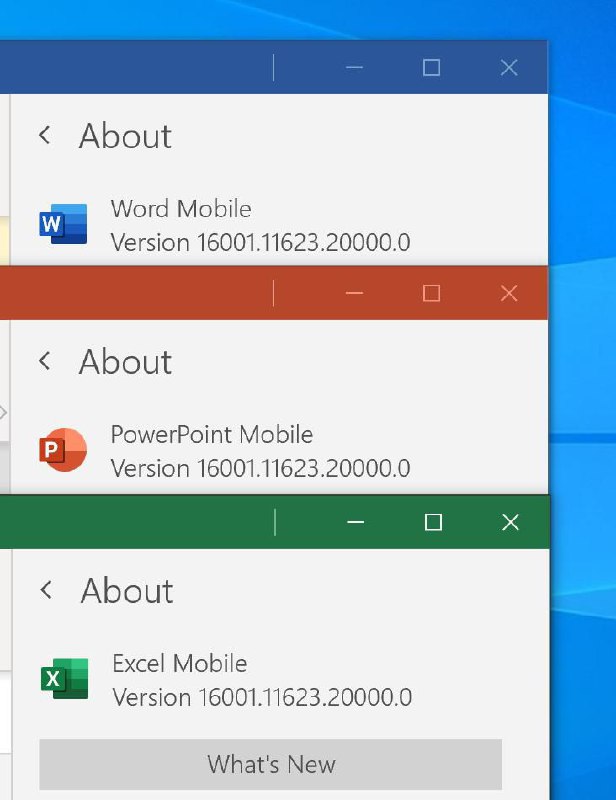Close the Word Mobile window
616x800 pixels.
509,67
